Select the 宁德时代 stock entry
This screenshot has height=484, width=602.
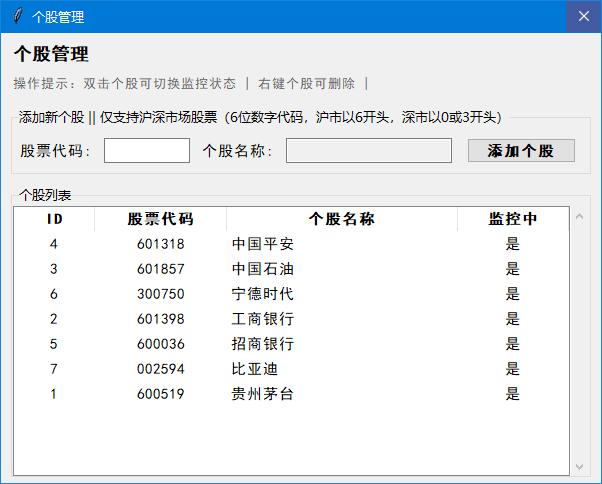263,294
